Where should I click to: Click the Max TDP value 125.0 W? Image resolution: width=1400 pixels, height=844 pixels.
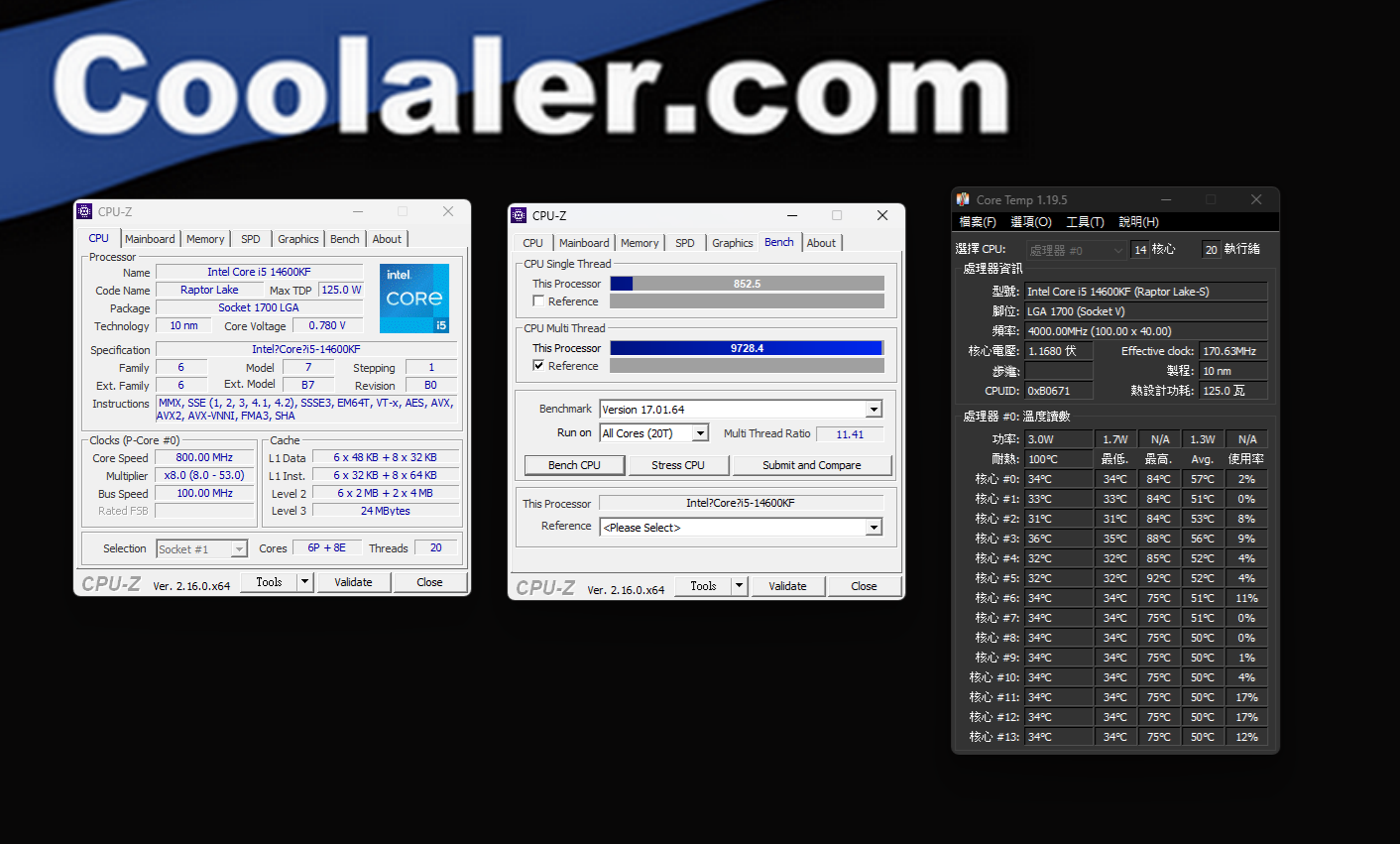(341, 290)
